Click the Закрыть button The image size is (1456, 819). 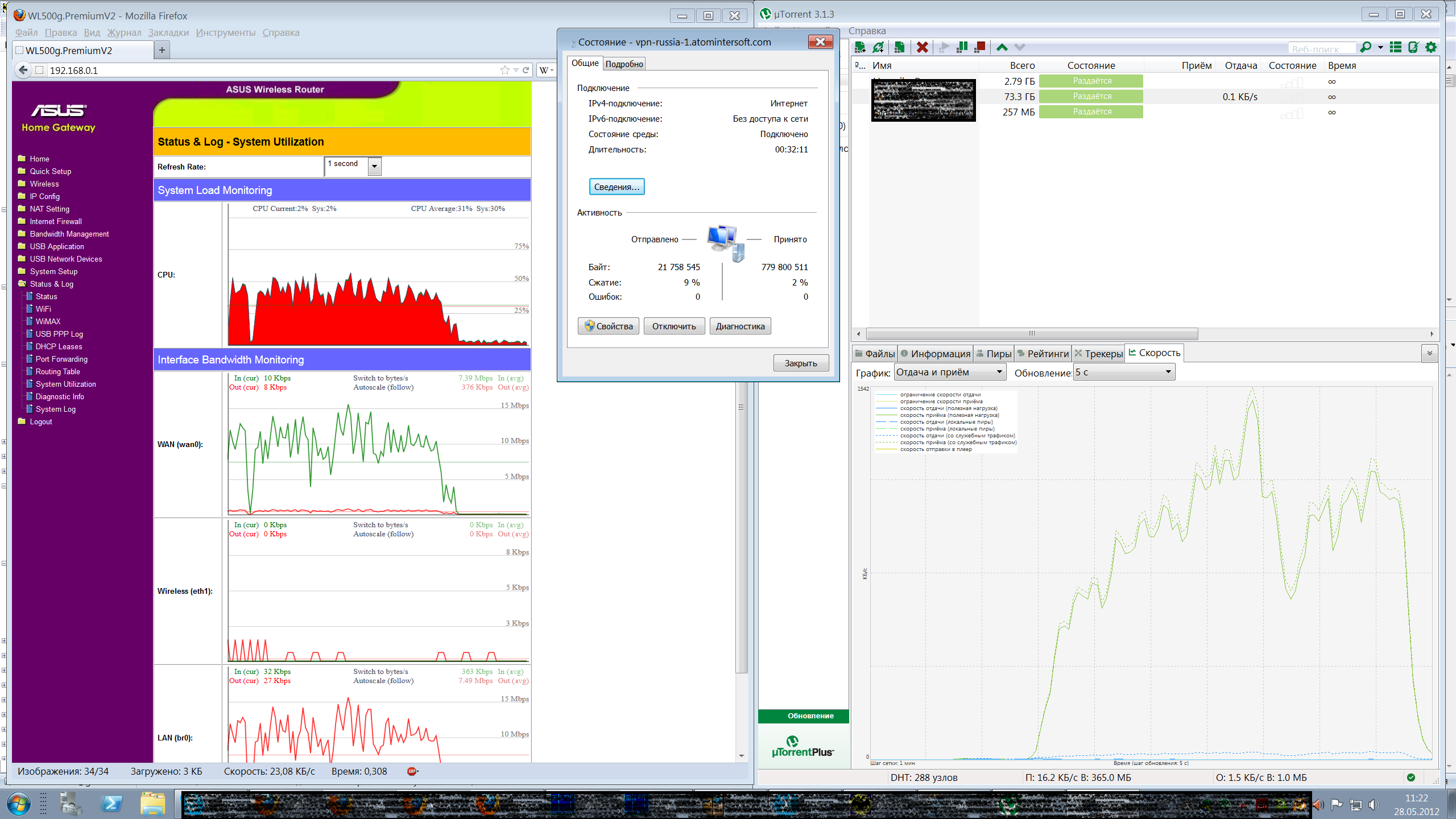coord(801,363)
